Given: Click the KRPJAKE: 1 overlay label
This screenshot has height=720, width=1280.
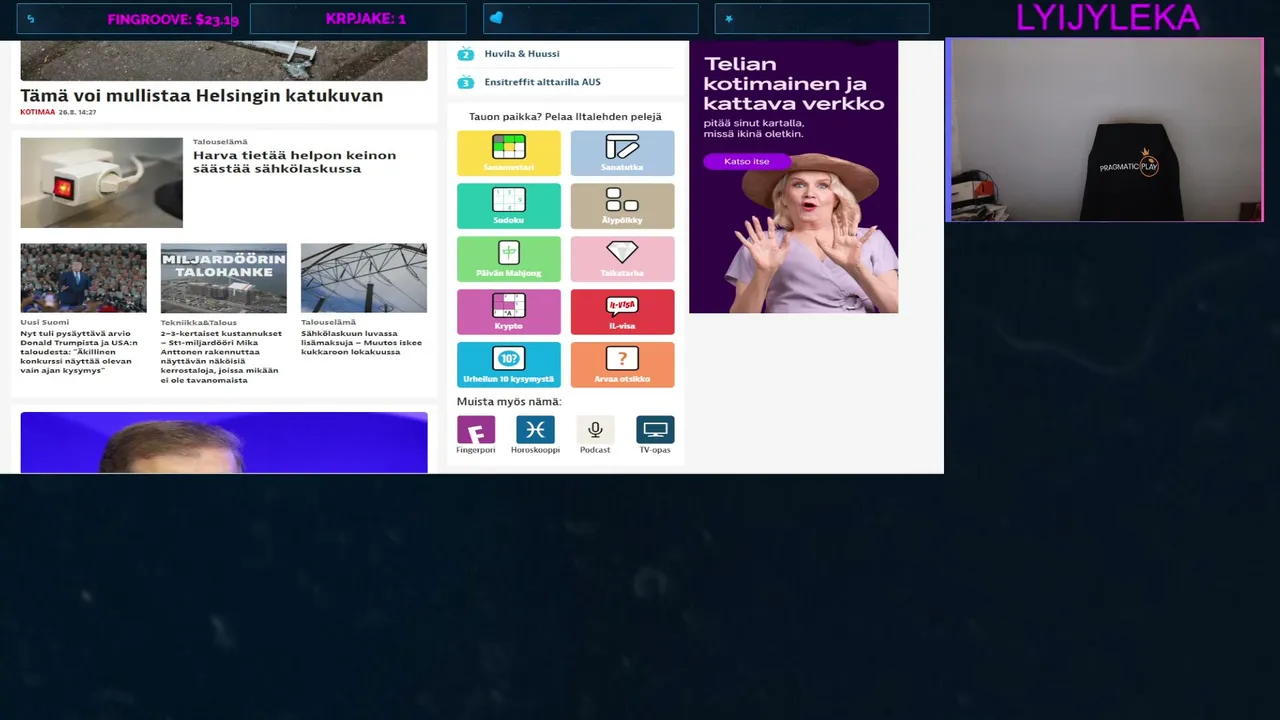Looking at the screenshot, I should coord(366,19).
